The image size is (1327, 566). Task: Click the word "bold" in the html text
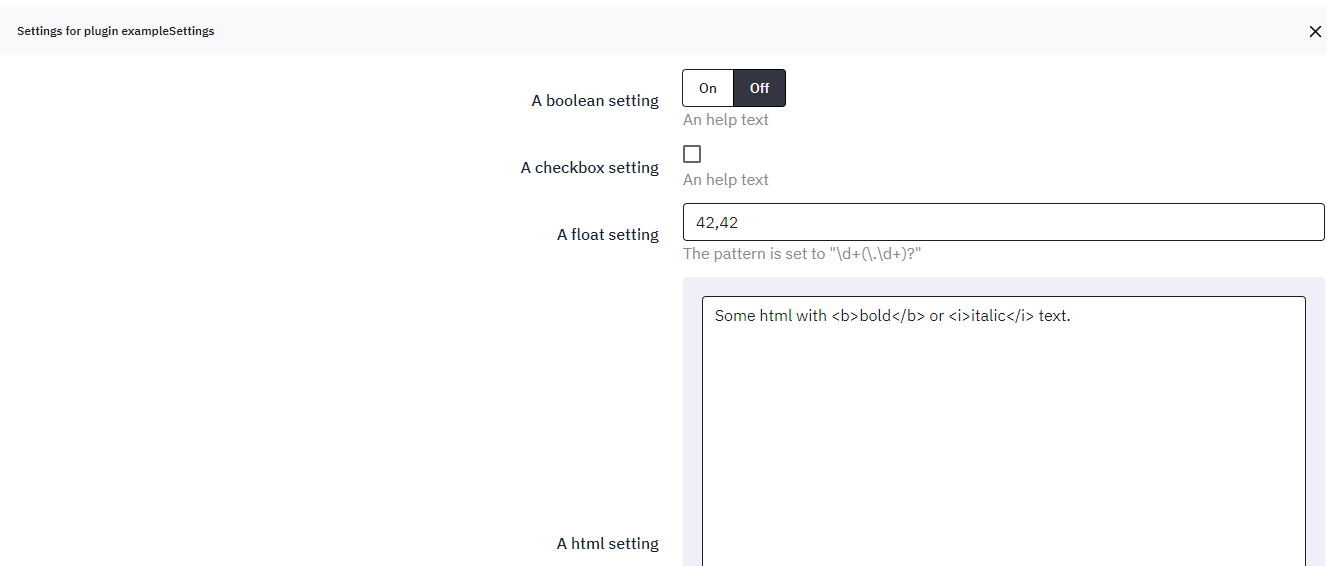pos(875,316)
